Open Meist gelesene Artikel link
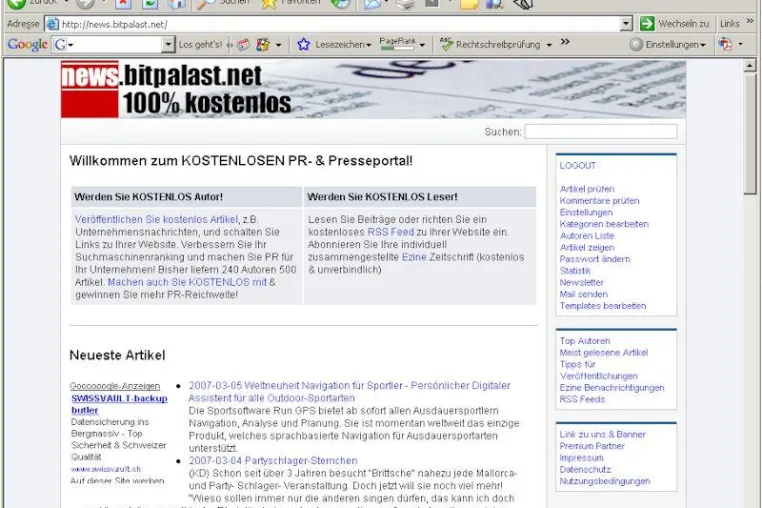Image resolution: width=762 pixels, height=508 pixels. [604, 352]
